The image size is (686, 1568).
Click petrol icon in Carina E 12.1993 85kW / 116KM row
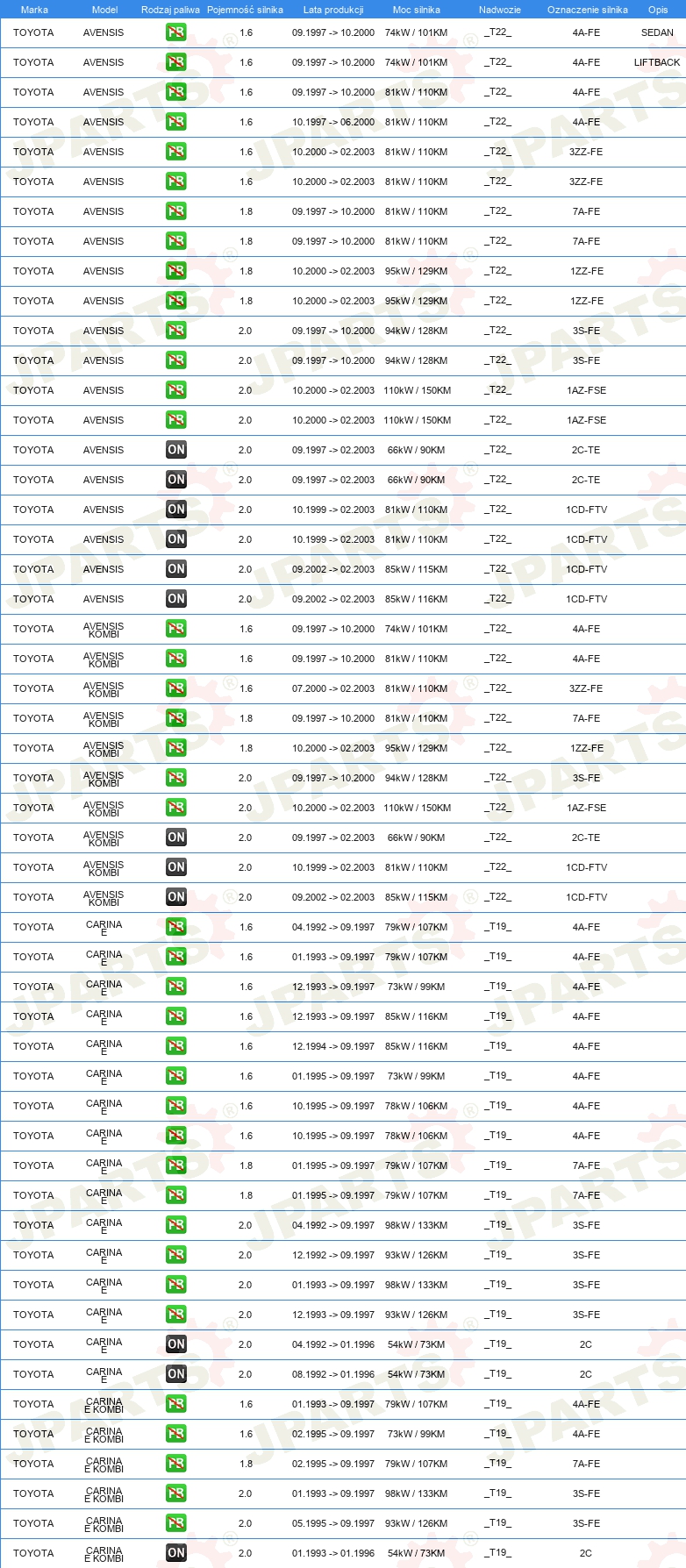pos(176,1016)
